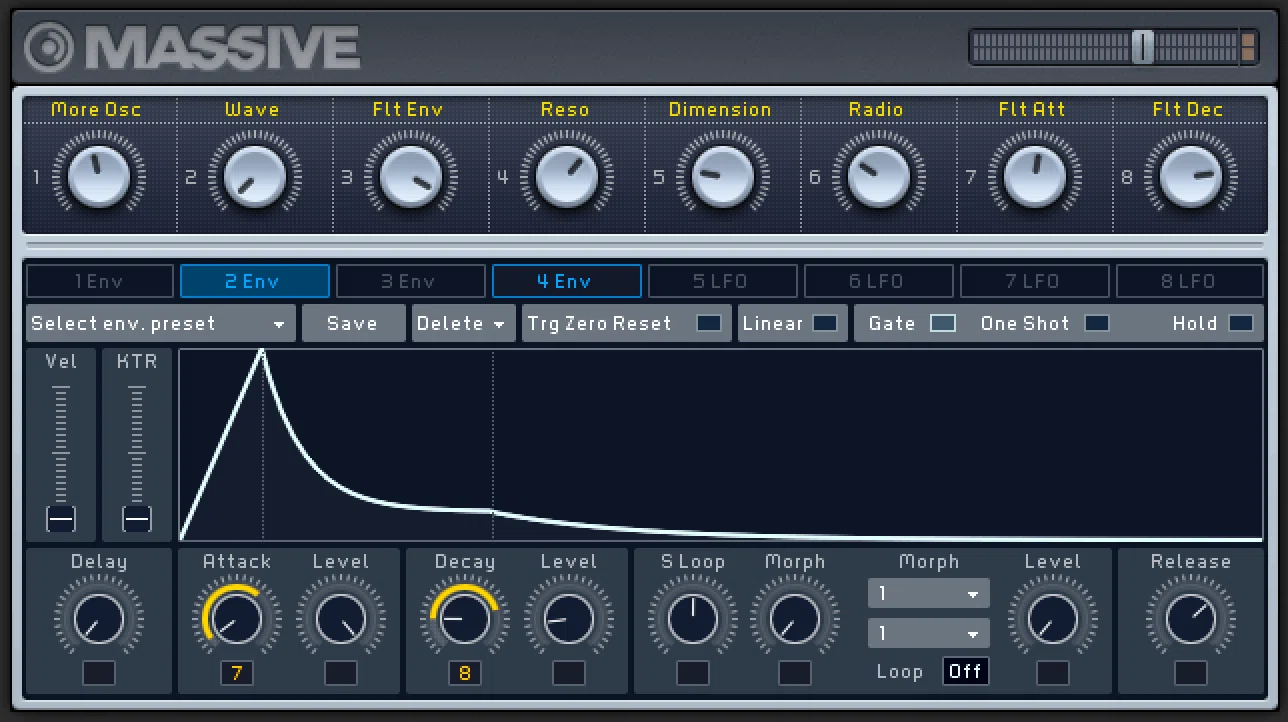Click the modulation slot under S Loop
This screenshot has width=1288, height=722.
pyautogui.click(x=693, y=673)
